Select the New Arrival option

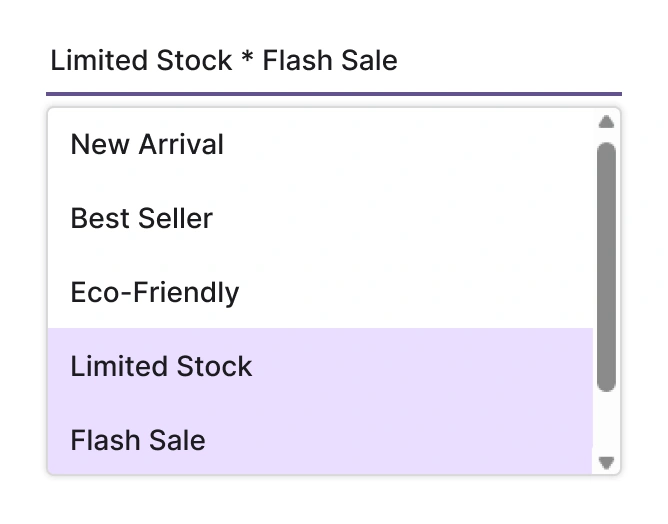click(x=147, y=145)
